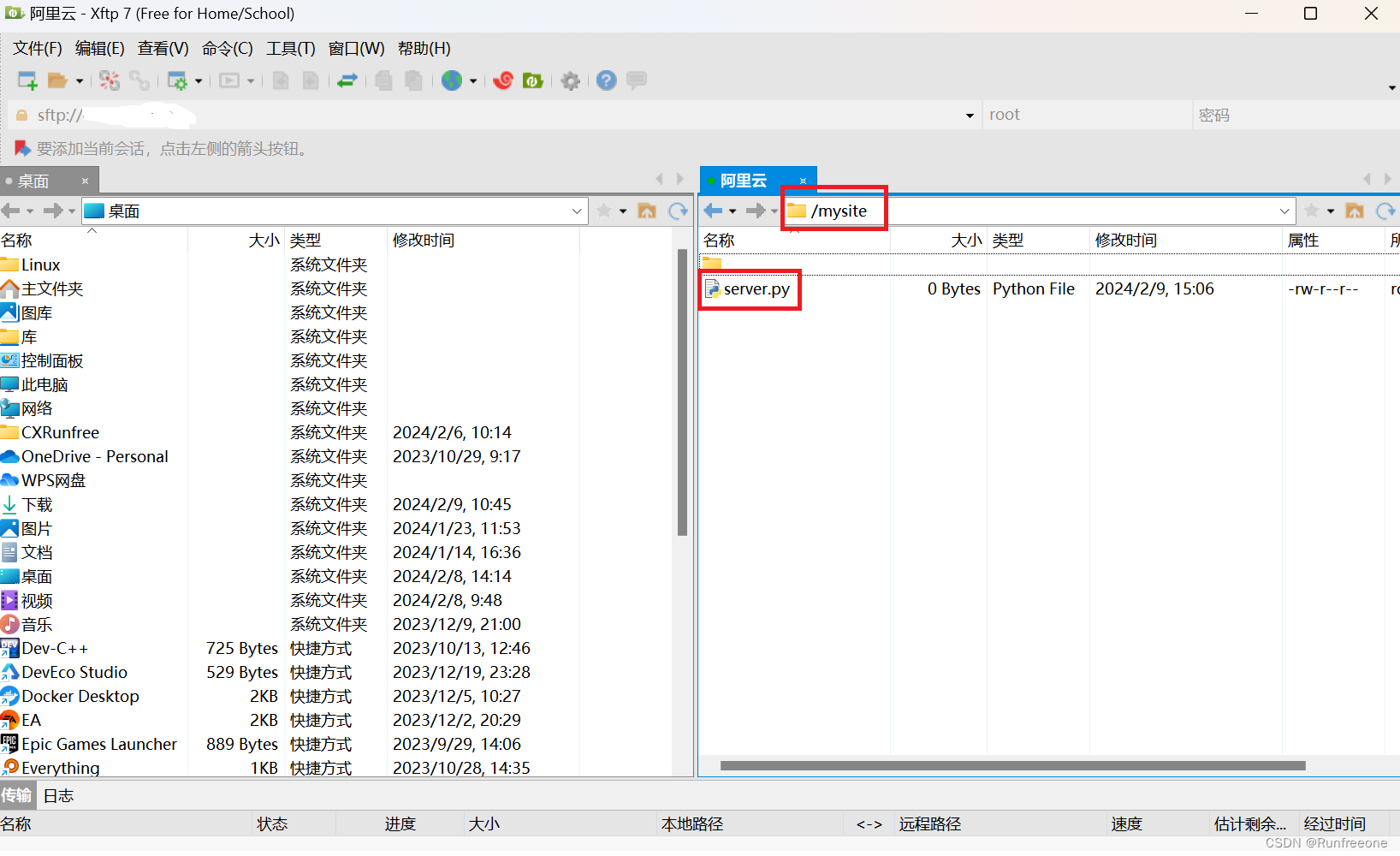Select the server.py remote file
The width and height of the screenshot is (1400, 856).
[756, 289]
